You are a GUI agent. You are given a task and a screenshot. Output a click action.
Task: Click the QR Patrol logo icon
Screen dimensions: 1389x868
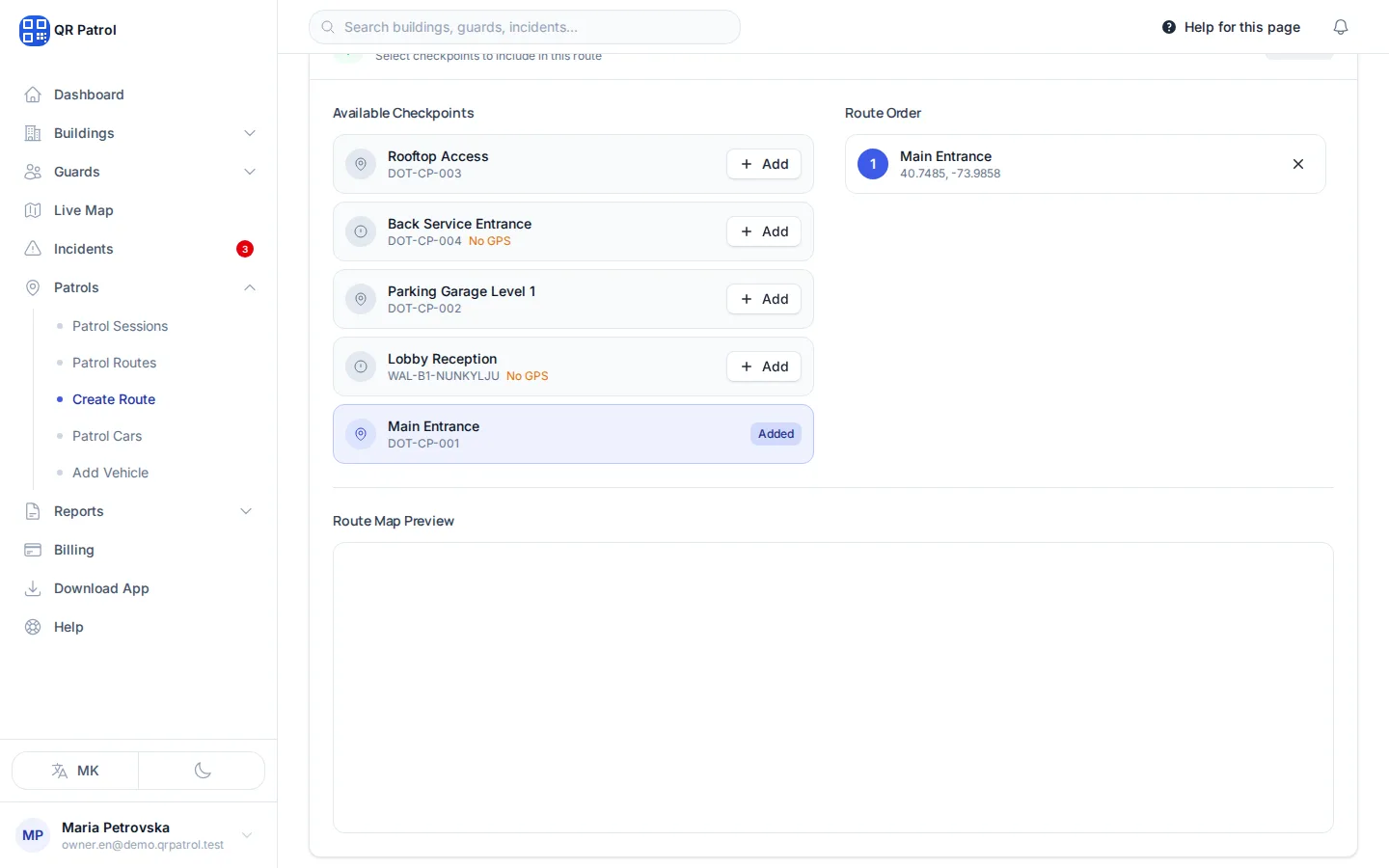click(35, 30)
